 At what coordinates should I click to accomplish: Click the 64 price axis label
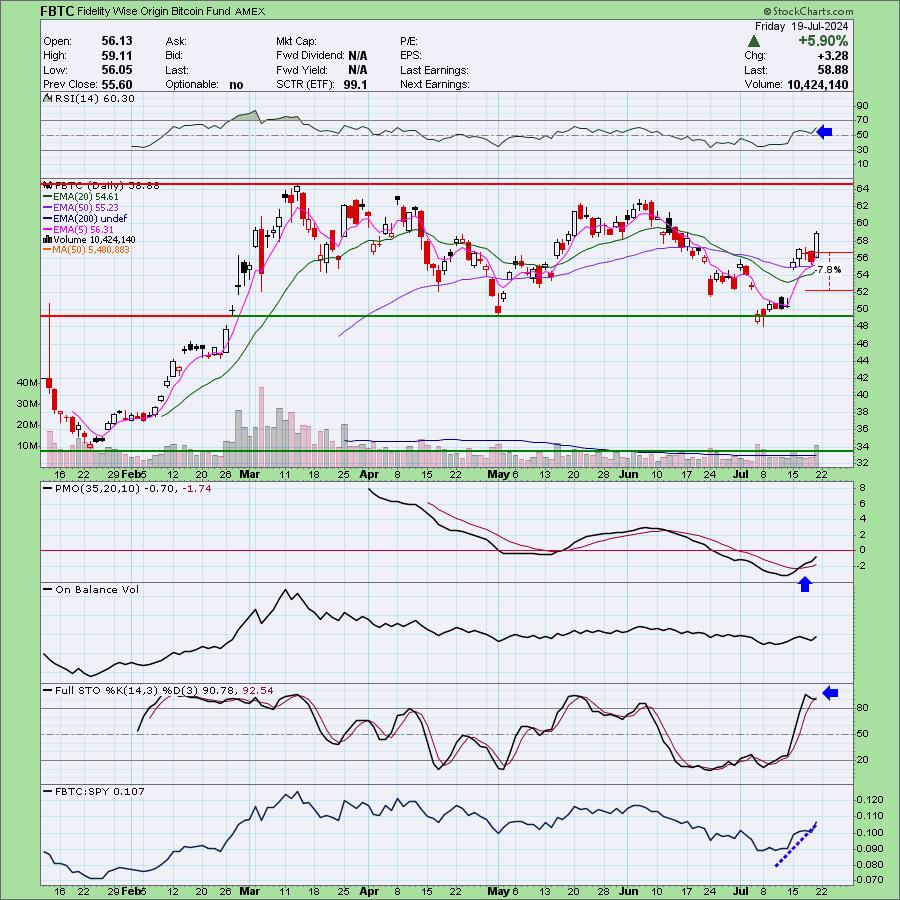[863, 189]
